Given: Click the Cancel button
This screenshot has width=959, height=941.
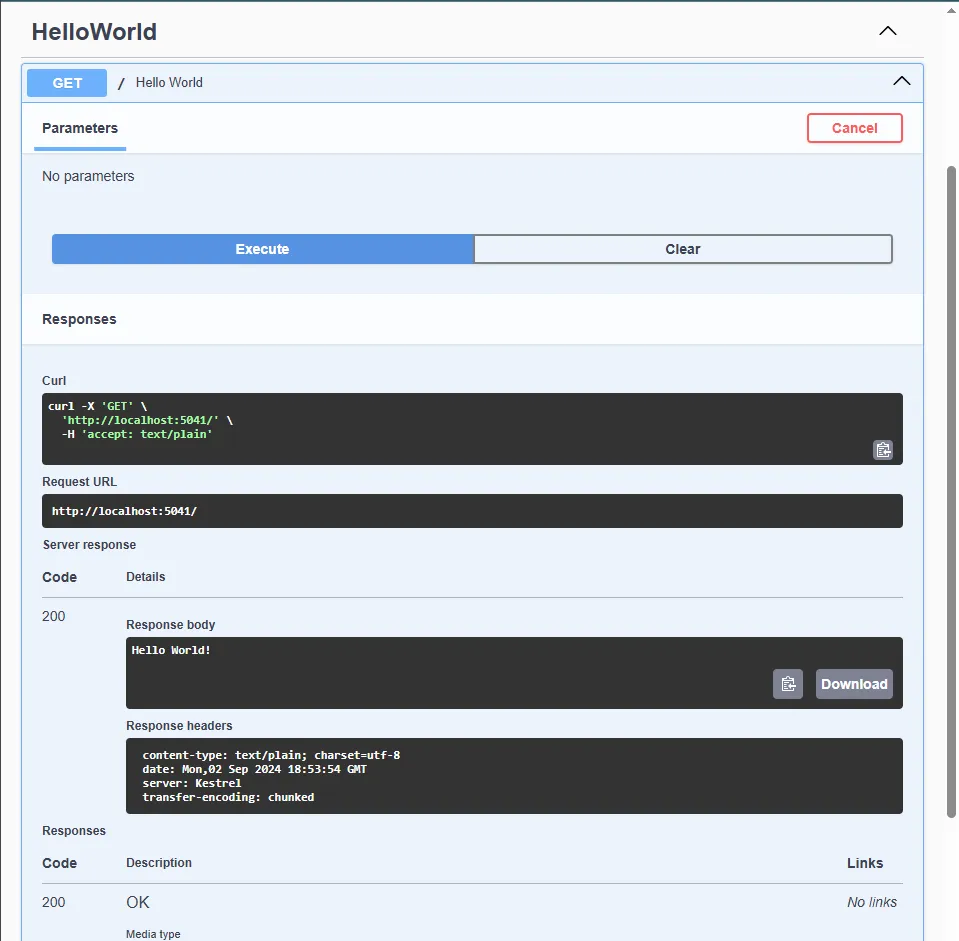Looking at the screenshot, I should click(x=854, y=128).
